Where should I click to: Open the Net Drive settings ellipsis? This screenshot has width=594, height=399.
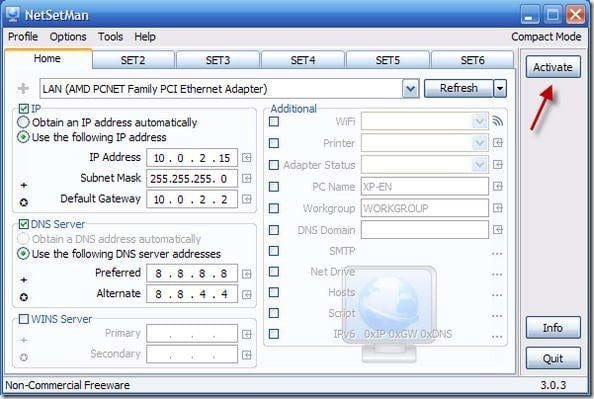tap(497, 274)
